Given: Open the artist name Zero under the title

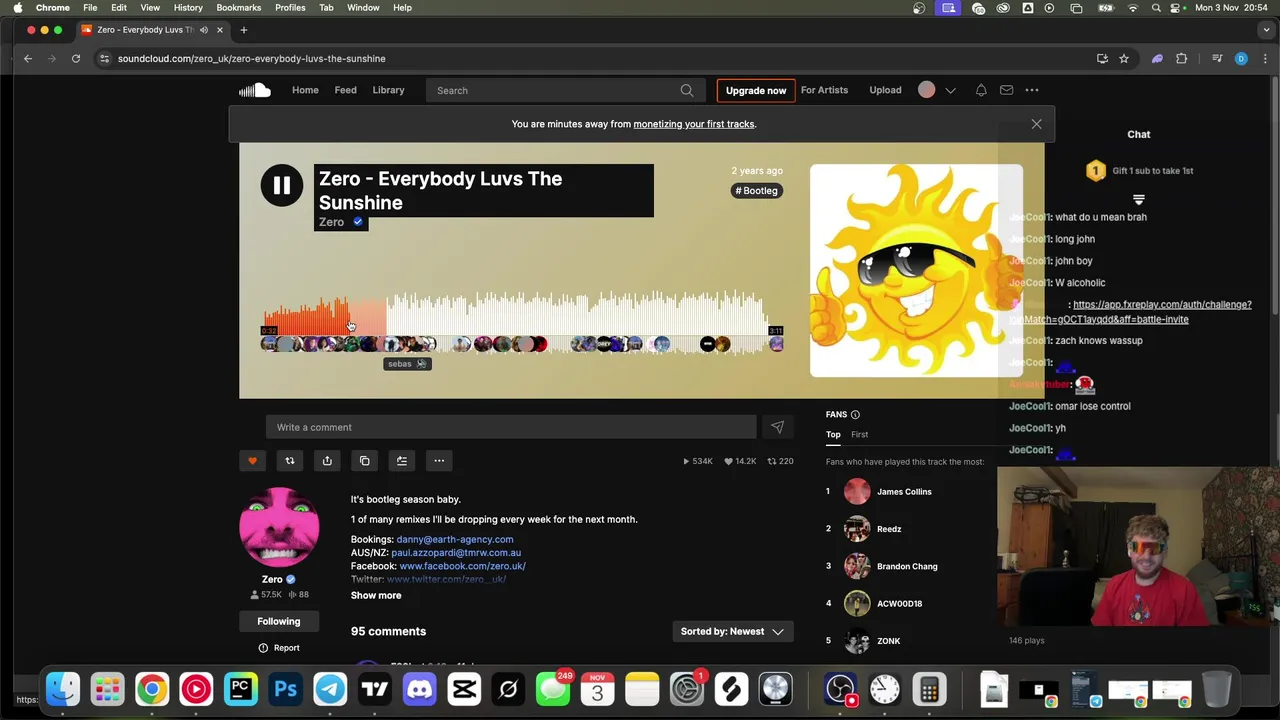Looking at the screenshot, I should [x=331, y=222].
